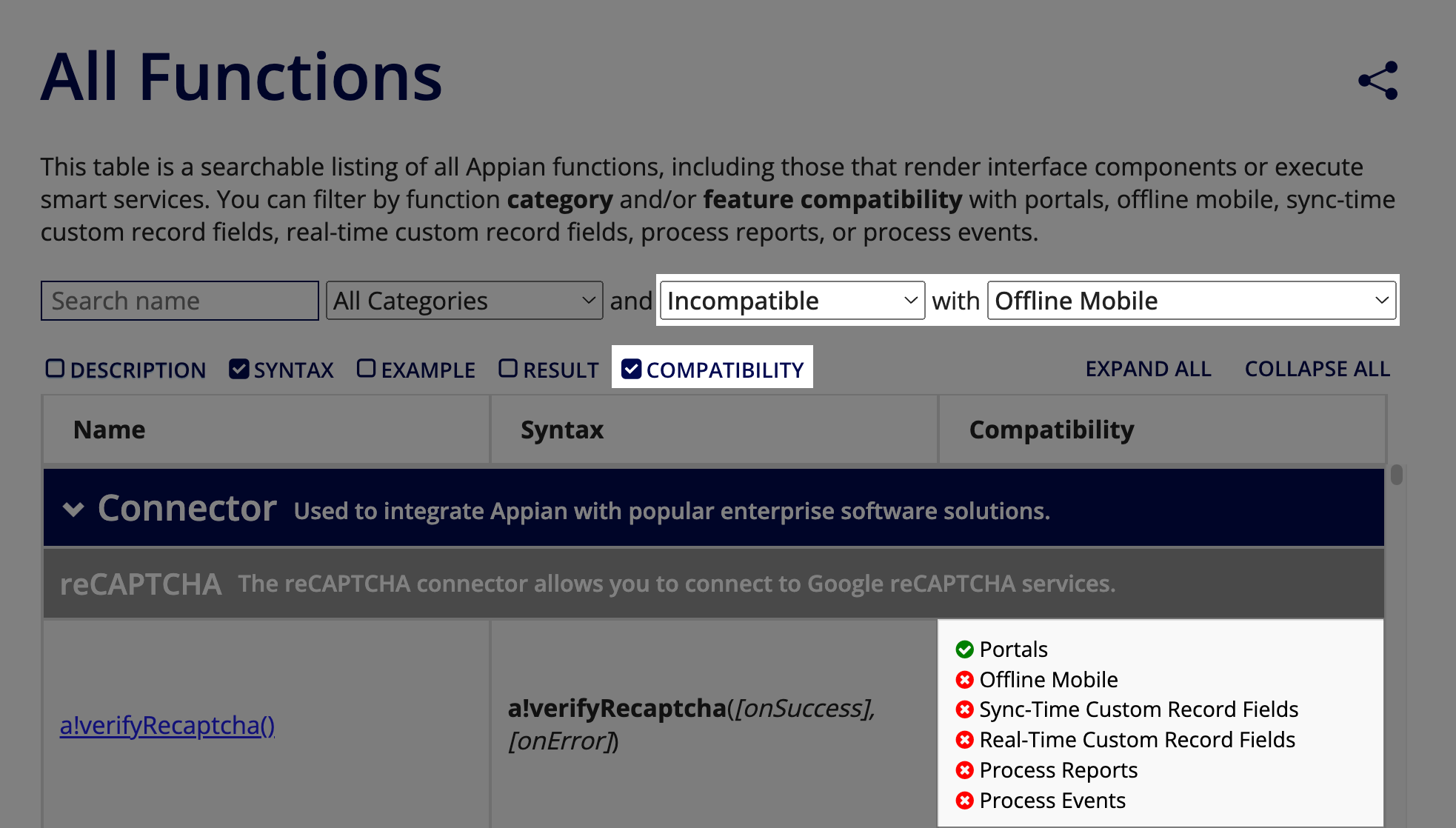Image resolution: width=1456 pixels, height=828 pixels.
Task: Click green check icon beside Portals
Action: (964, 650)
